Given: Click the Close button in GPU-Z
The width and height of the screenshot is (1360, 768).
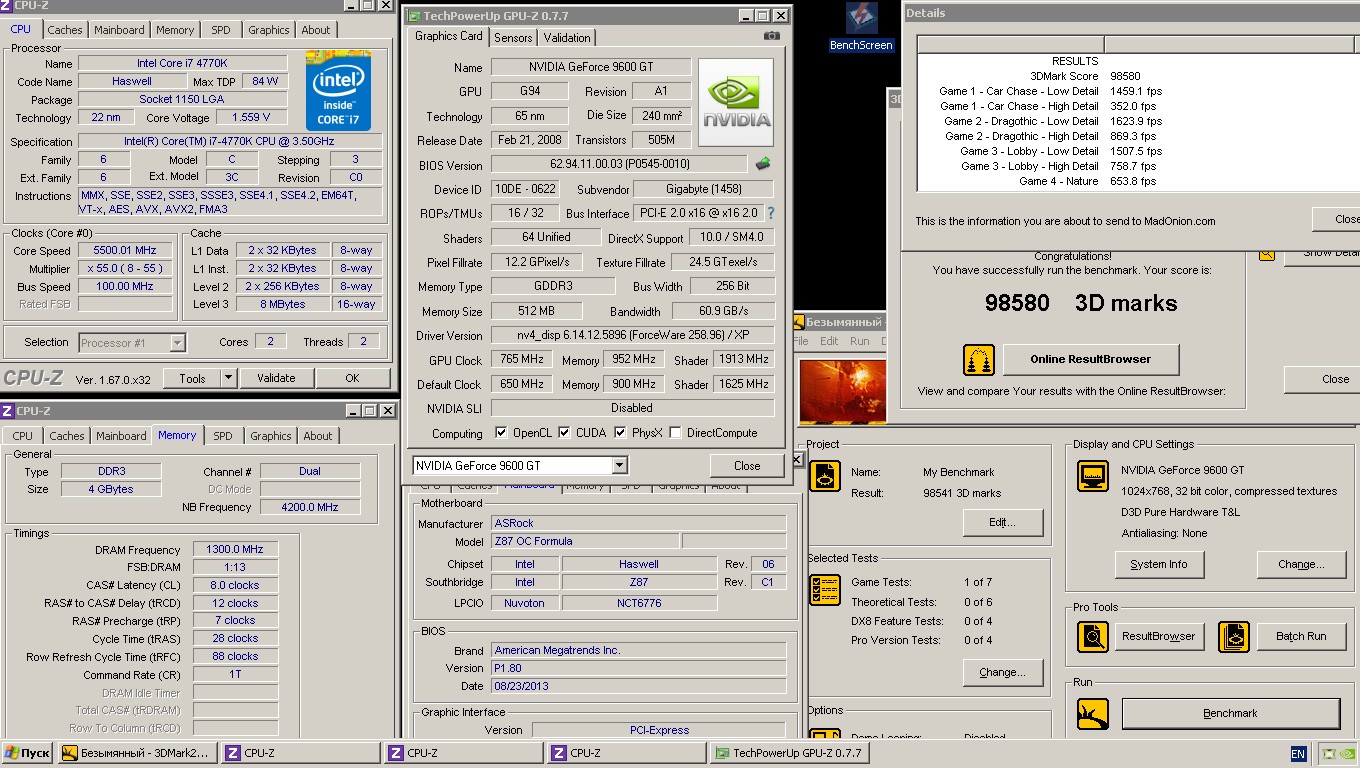Looking at the screenshot, I should 747,465.
